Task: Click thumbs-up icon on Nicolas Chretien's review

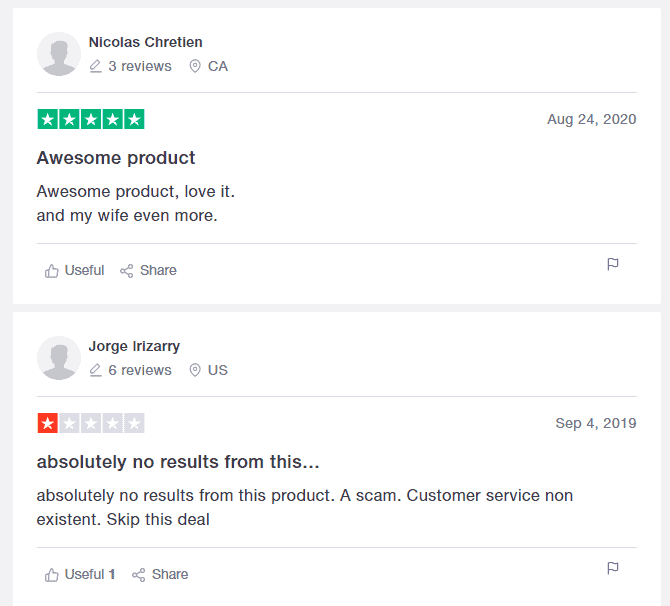Action: point(52,271)
